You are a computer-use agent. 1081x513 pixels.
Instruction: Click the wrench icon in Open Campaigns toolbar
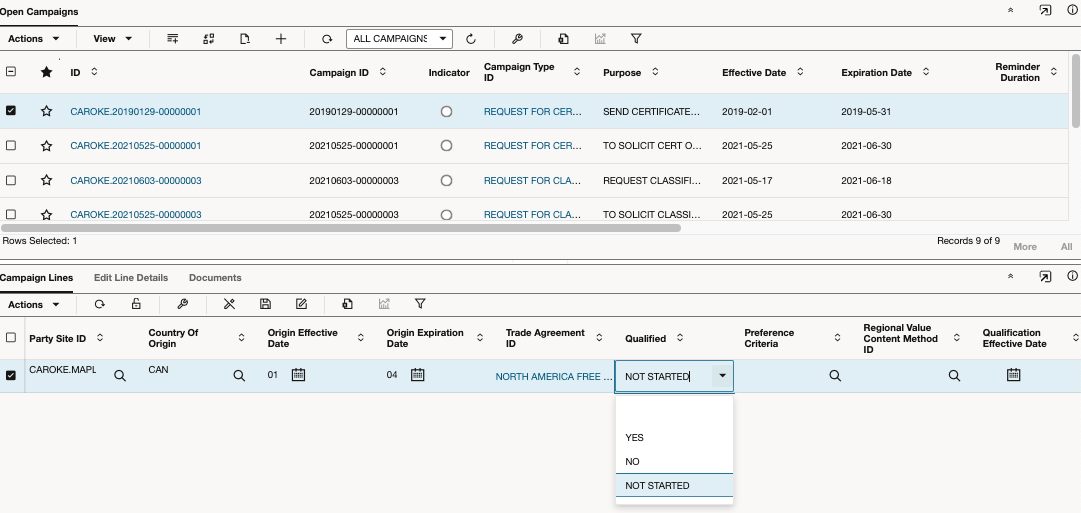point(517,39)
